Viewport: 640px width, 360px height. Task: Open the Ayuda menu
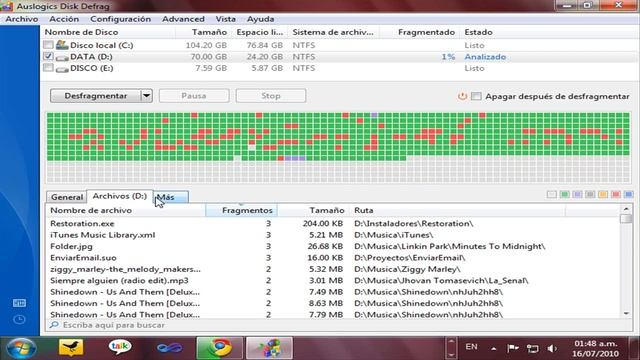pyautogui.click(x=260, y=19)
